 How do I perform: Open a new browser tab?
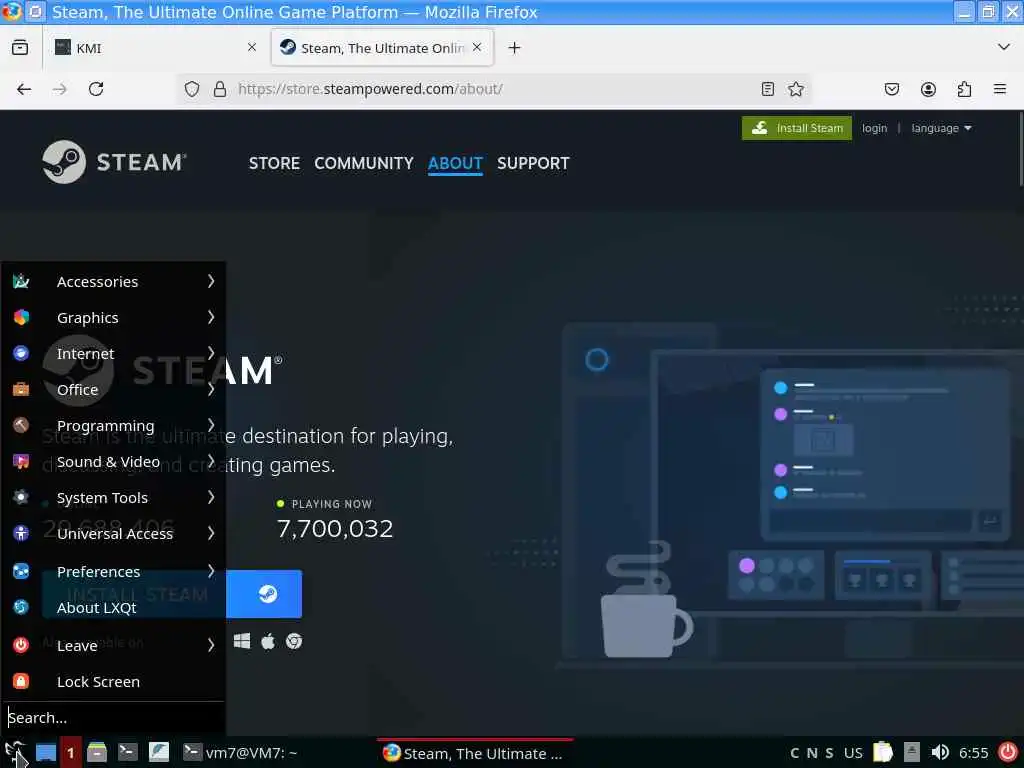[515, 48]
